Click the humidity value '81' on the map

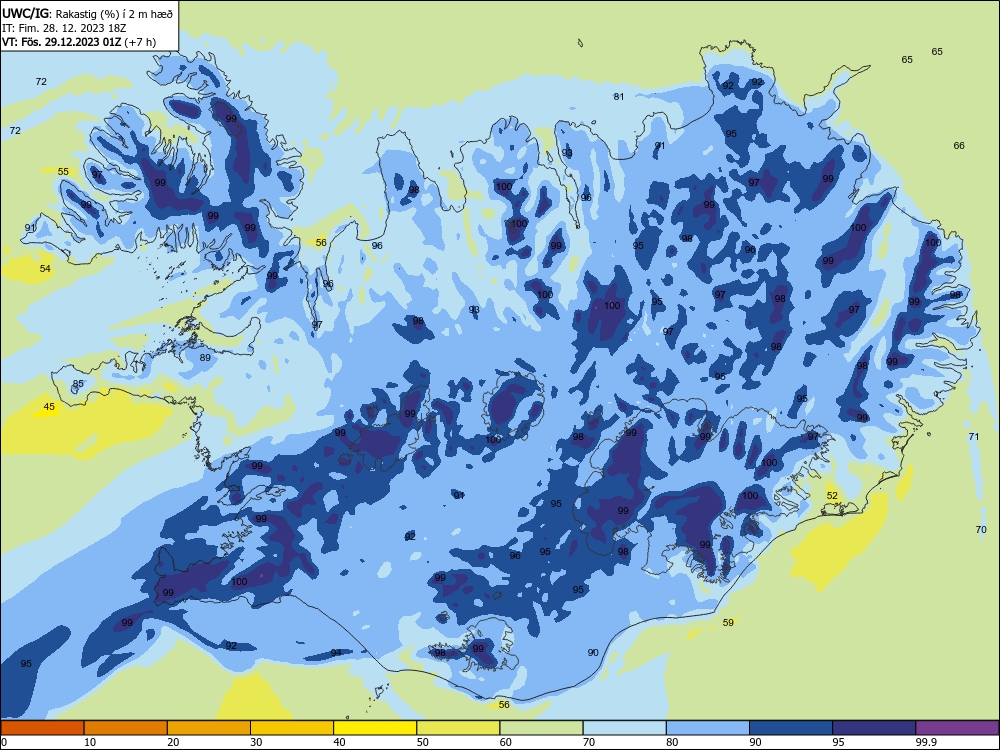[x=619, y=97]
